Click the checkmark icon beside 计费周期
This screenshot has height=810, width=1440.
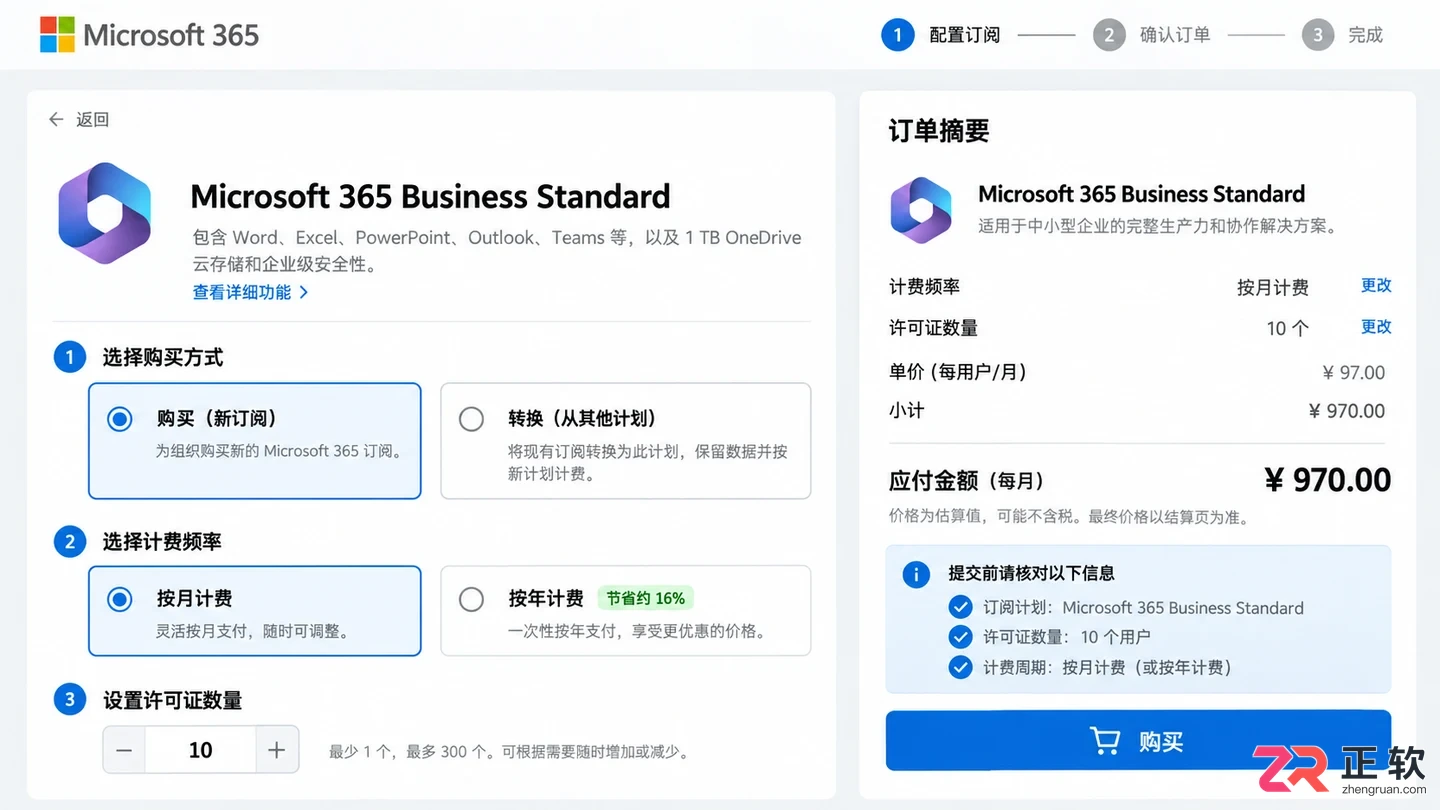pos(960,667)
